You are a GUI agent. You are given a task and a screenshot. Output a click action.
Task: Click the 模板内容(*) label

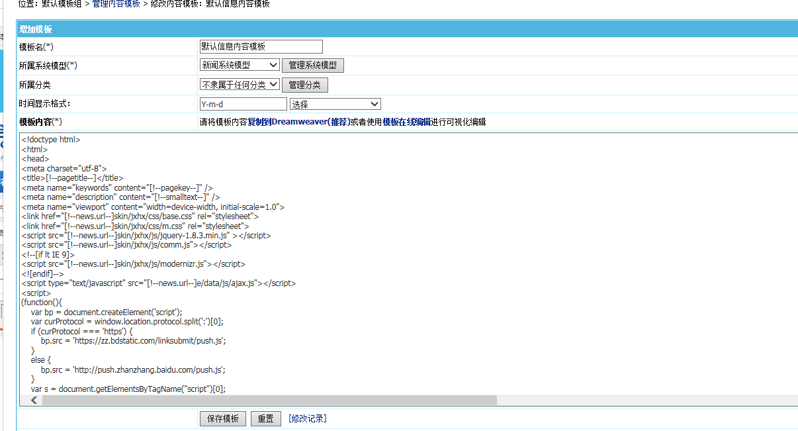(41, 122)
